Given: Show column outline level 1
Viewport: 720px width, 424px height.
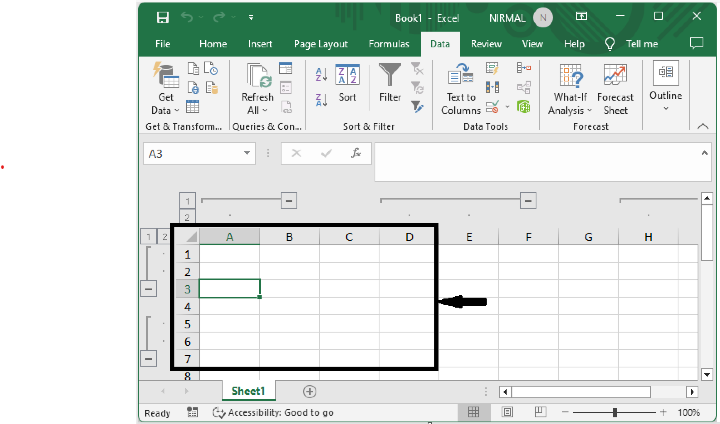Looking at the screenshot, I should (187, 201).
